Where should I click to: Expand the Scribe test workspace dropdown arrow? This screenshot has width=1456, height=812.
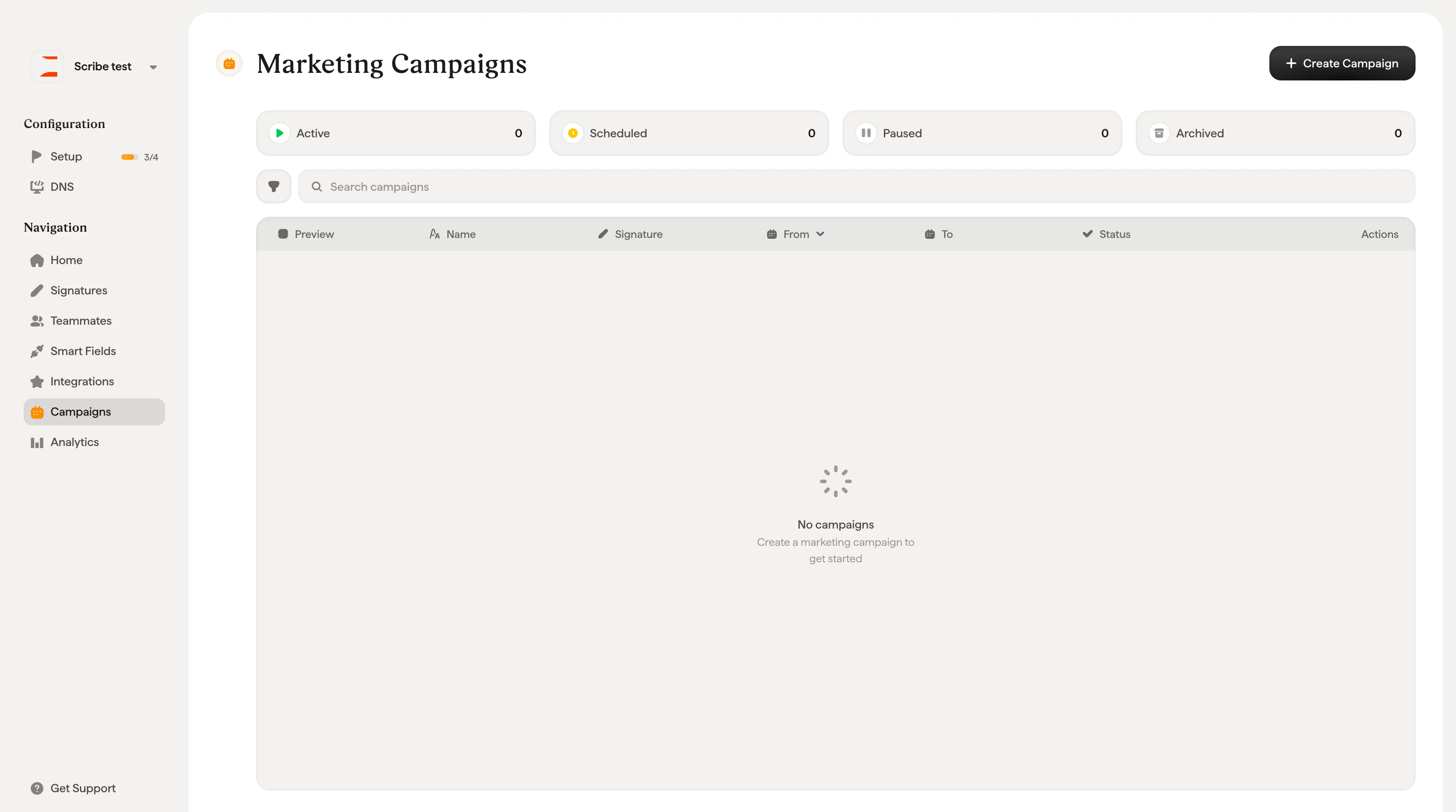[x=153, y=67]
